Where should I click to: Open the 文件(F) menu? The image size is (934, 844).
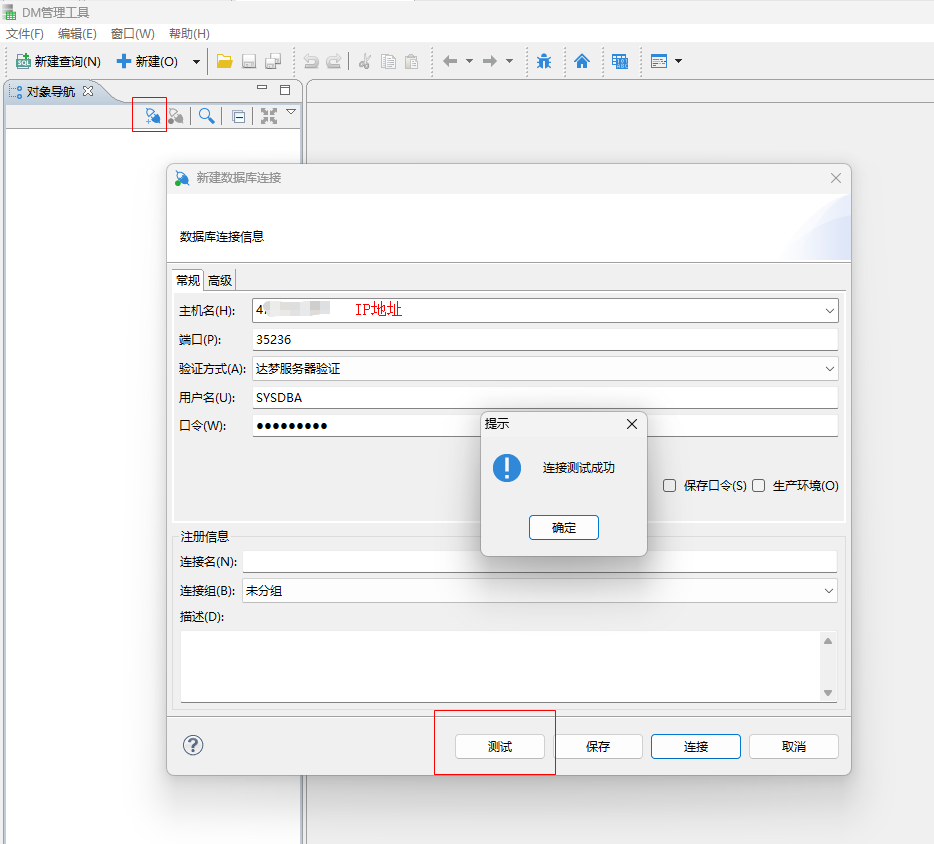click(x=25, y=34)
